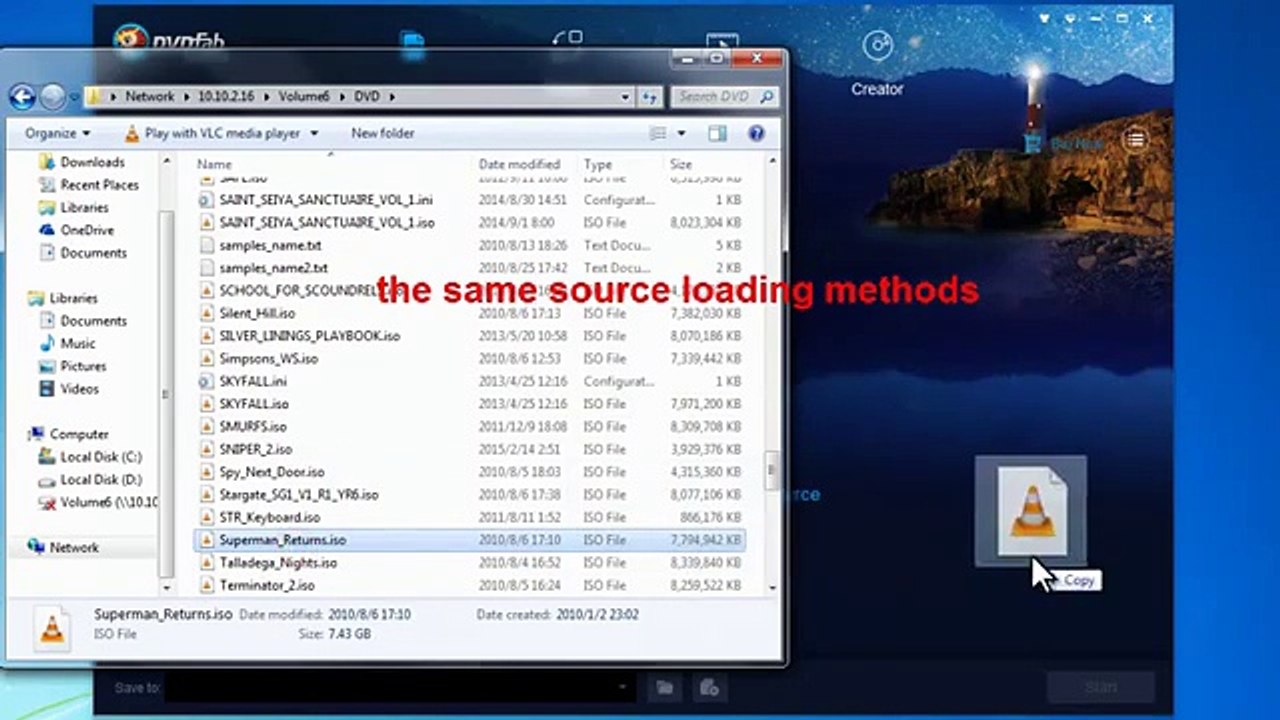Open the Creator module in DVDFab
Image resolution: width=1280 pixels, height=720 pixels.
[x=877, y=62]
